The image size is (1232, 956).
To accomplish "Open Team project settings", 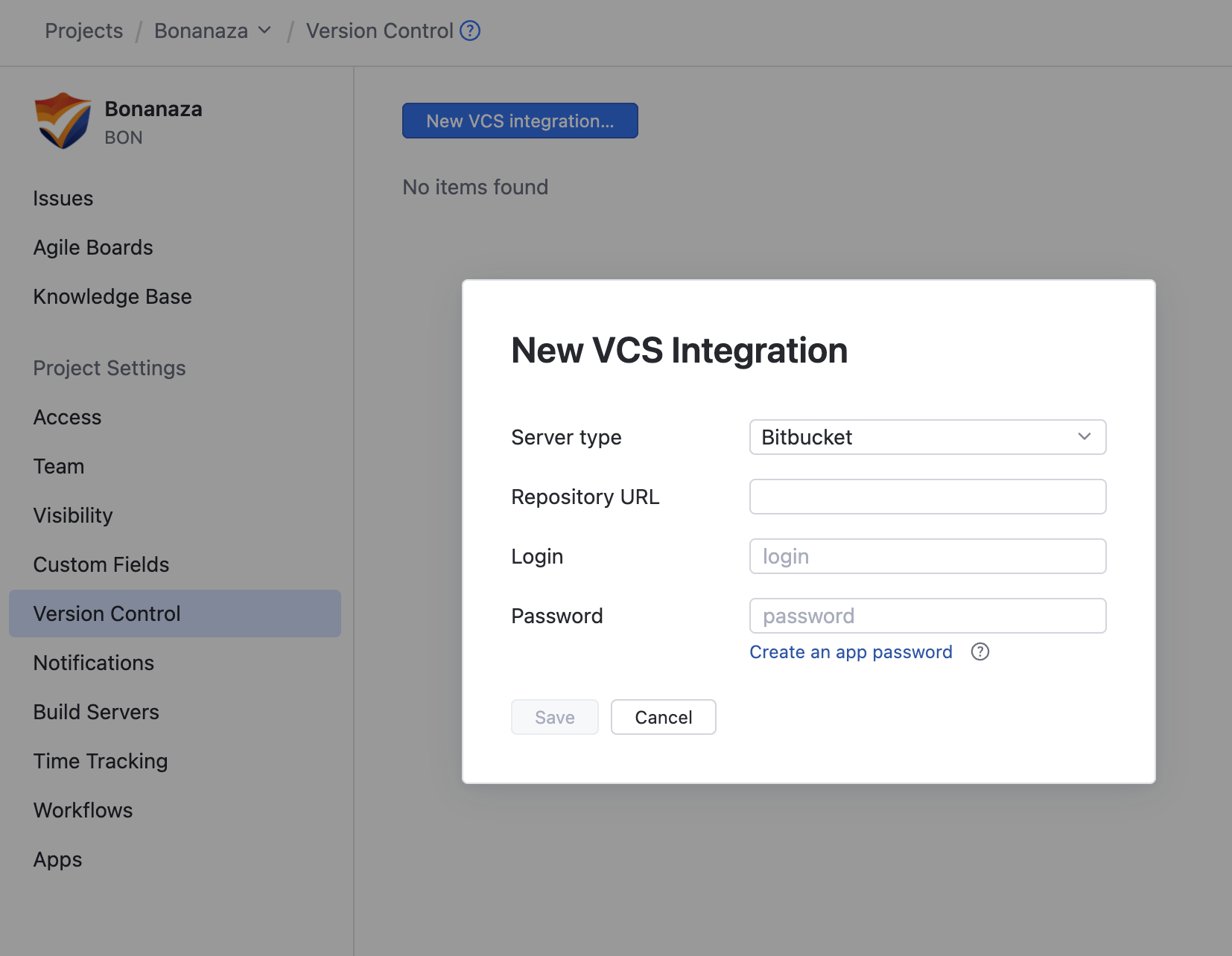I will (59, 467).
